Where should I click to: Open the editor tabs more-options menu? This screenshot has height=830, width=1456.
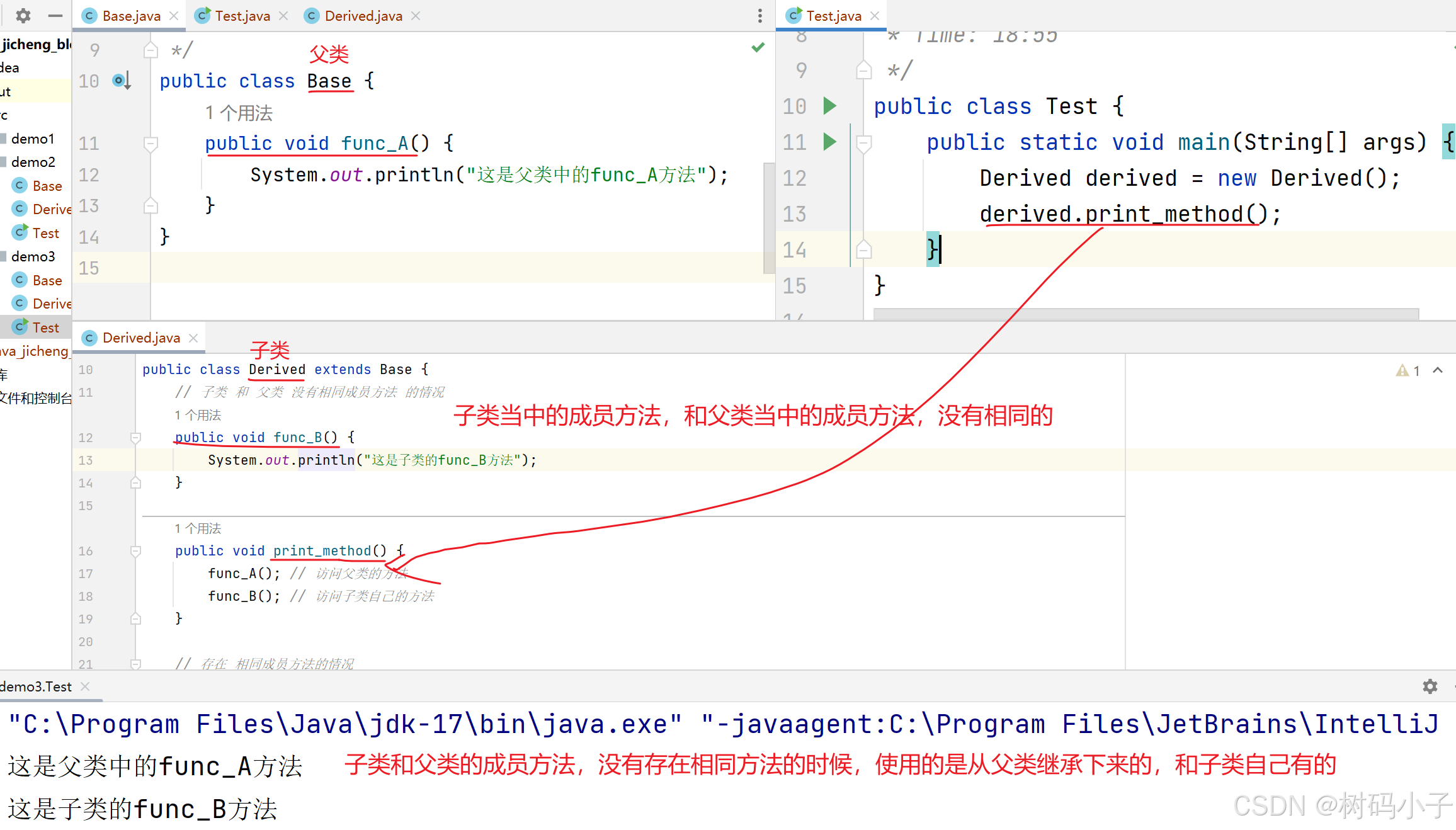pos(760,16)
